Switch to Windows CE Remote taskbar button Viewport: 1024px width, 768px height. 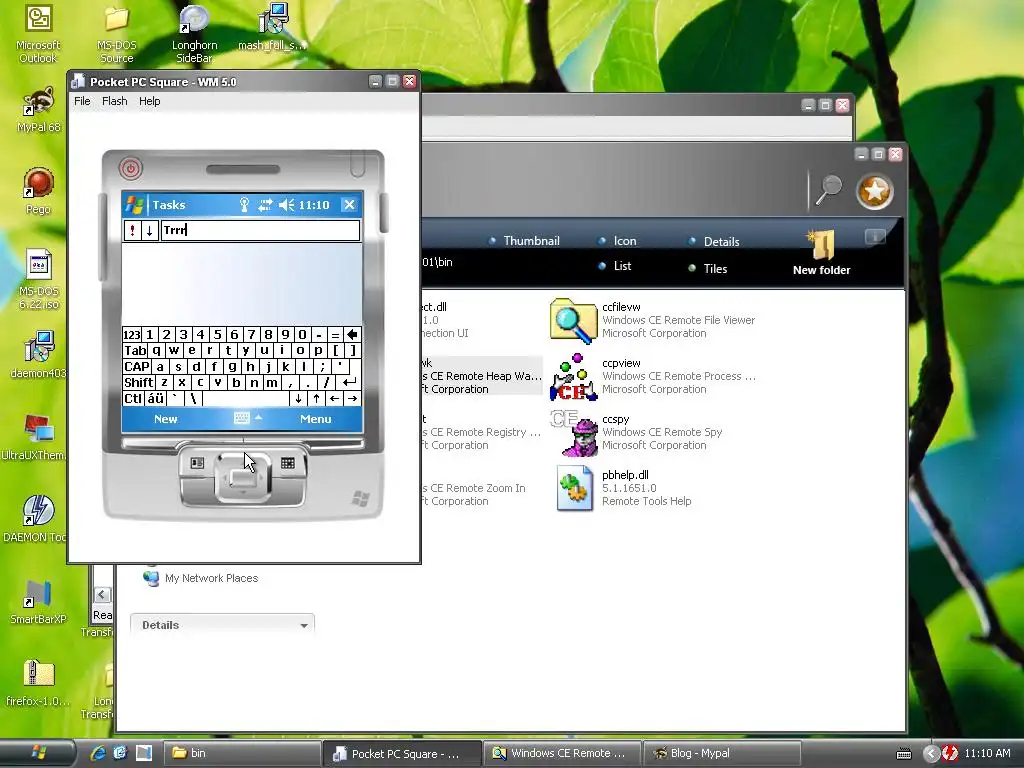562,753
